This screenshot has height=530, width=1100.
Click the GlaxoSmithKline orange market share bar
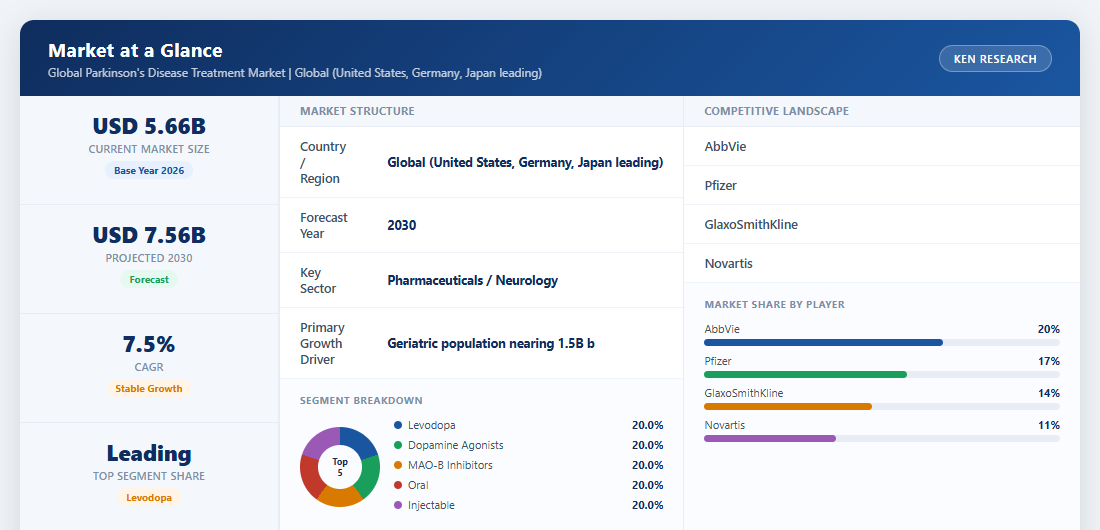coord(788,406)
